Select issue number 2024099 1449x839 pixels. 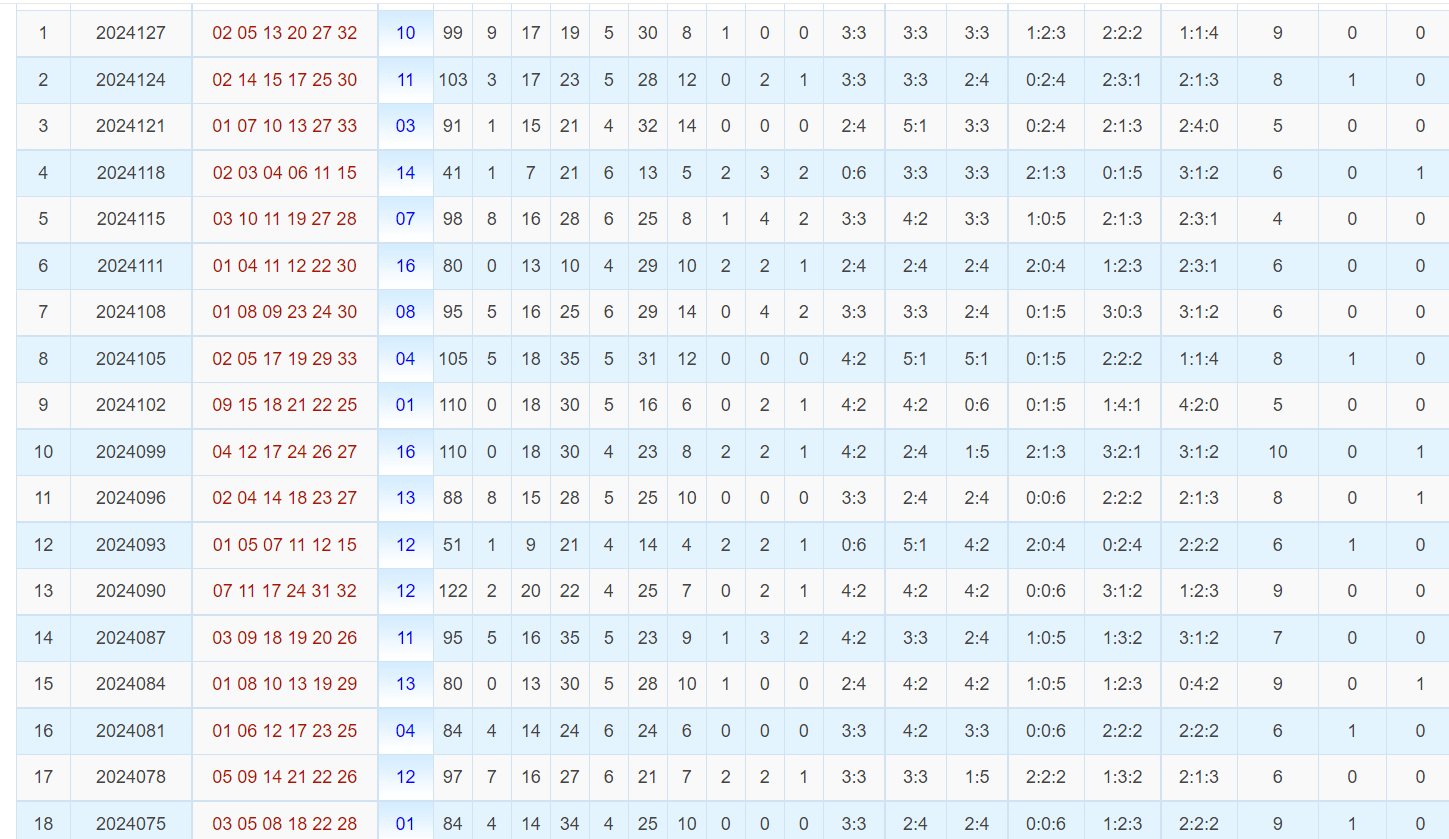(x=131, y=452)
